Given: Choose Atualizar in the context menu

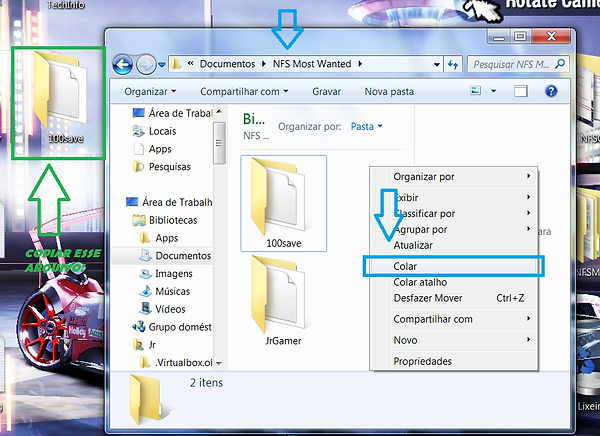Looking at the screenshot, I should 462,245.
